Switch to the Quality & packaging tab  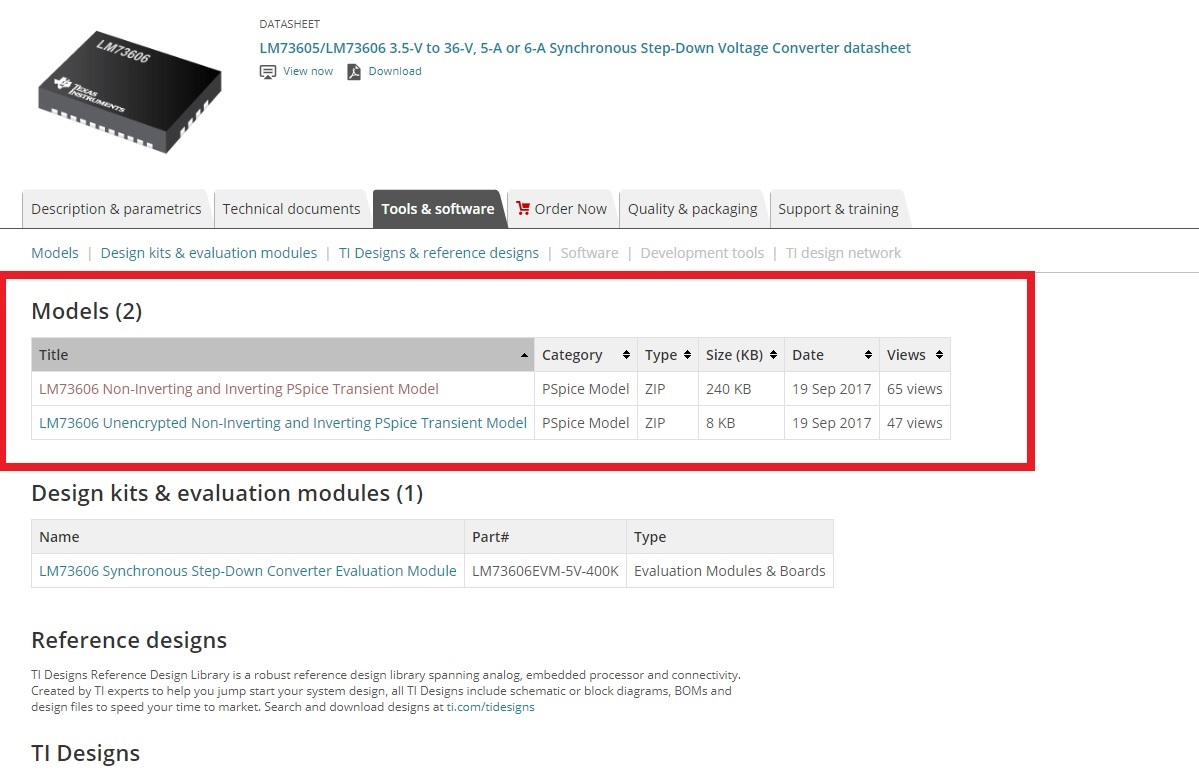tap(692, 209)
